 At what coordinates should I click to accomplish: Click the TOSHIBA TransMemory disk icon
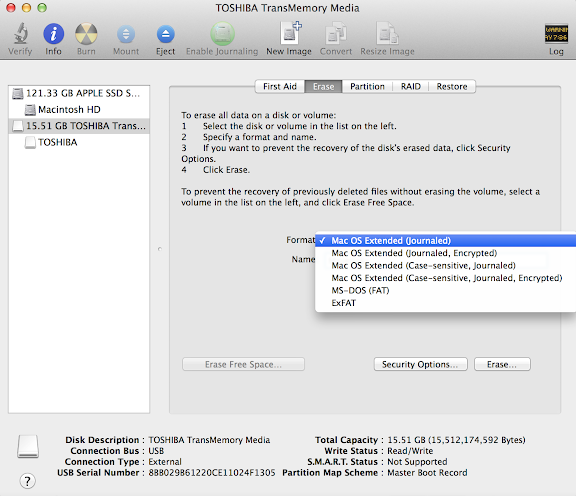18,126
